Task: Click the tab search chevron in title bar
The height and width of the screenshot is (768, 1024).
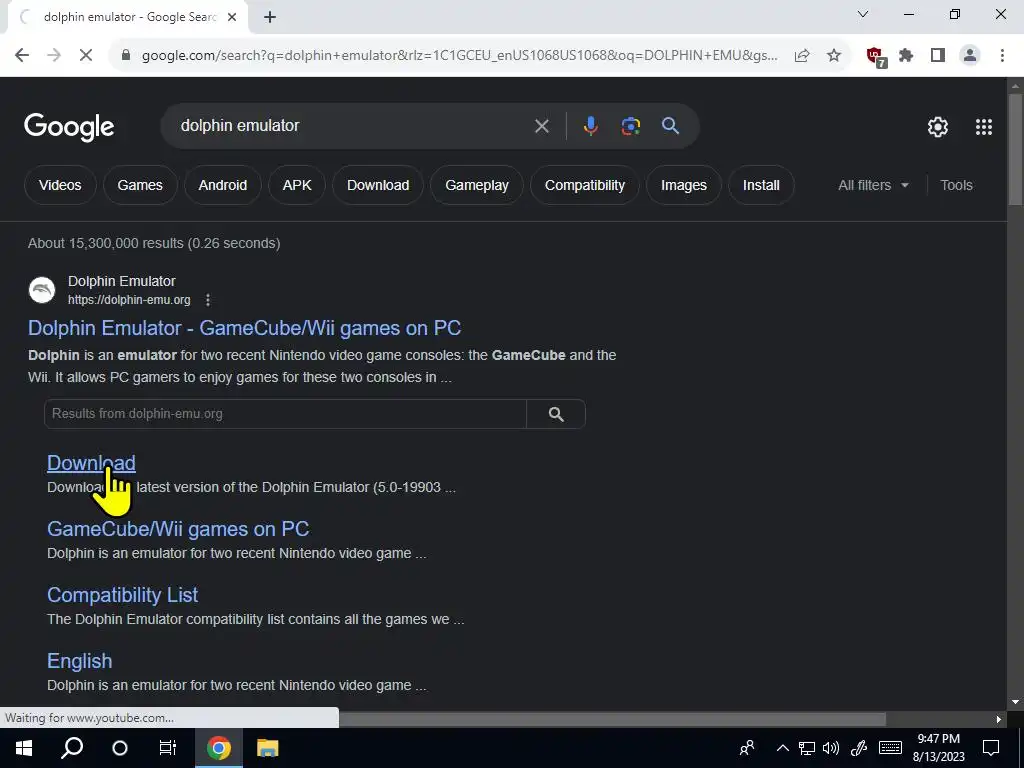Action: [863, 14]
